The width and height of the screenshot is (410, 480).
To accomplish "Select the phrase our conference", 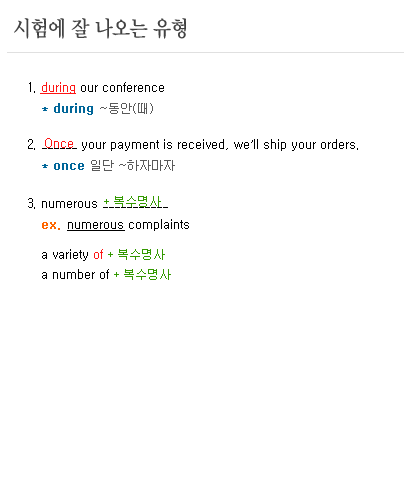I will 122,88.
